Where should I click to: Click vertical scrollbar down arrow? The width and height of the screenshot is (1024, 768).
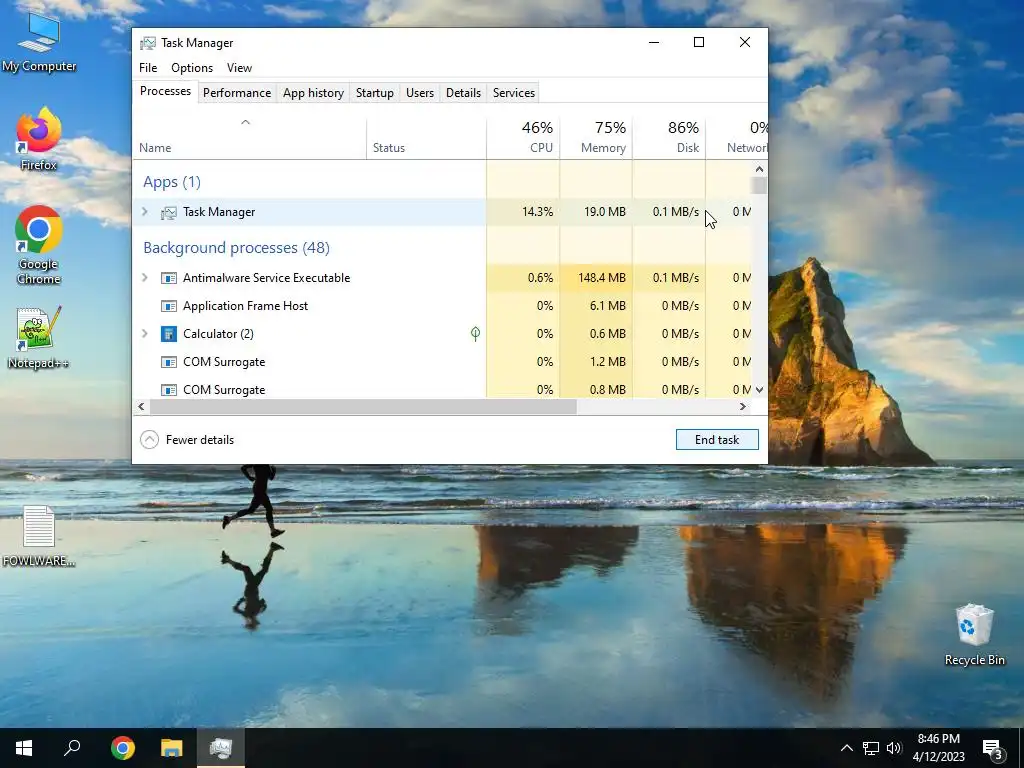click(x=759, y=390)
